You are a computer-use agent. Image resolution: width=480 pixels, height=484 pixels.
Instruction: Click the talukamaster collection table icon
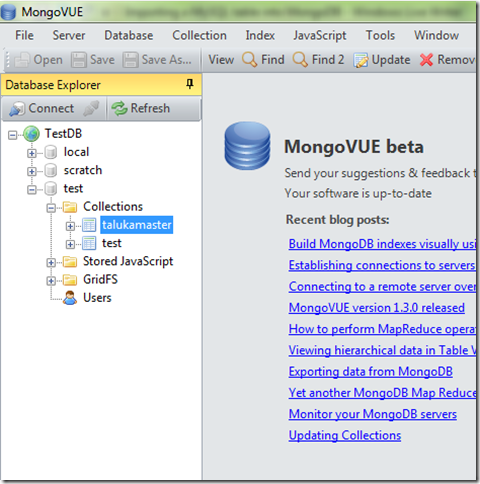(89, 225)
